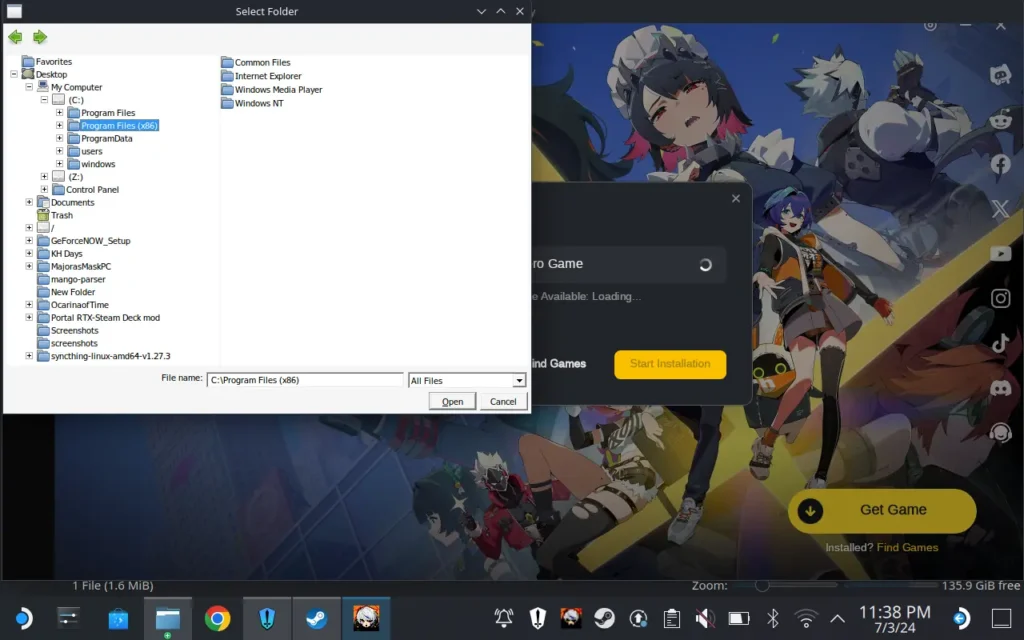
Task: Open the YouTube icon in launcher sidebar
Action: [x=1000, y=253]
